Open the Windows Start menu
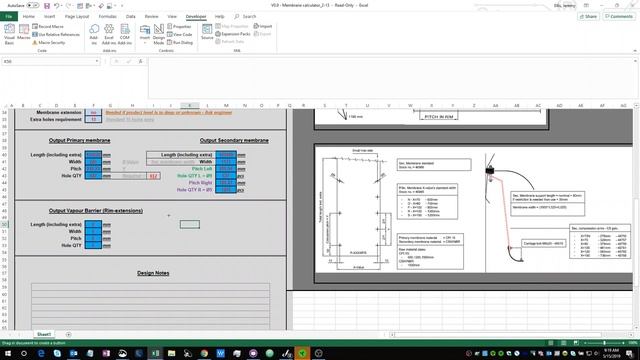 coord(8,353)
